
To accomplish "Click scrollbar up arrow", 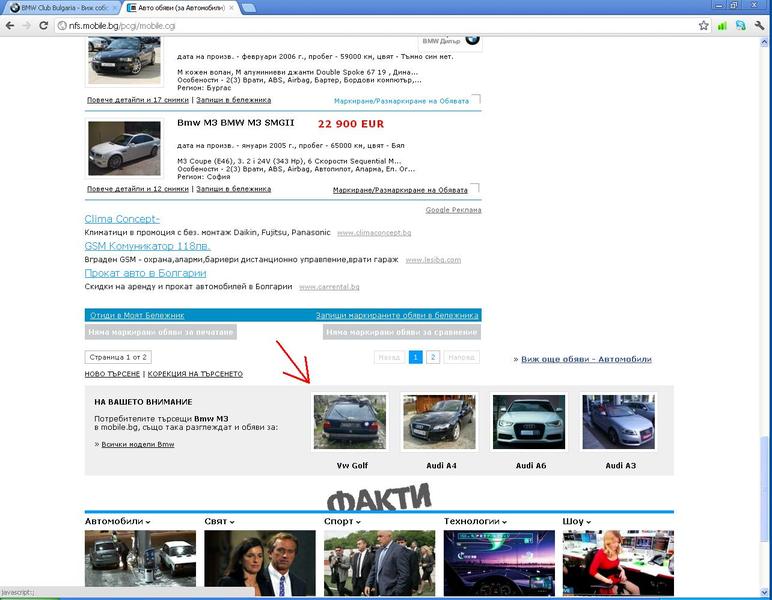I will (x=764, y=42).
